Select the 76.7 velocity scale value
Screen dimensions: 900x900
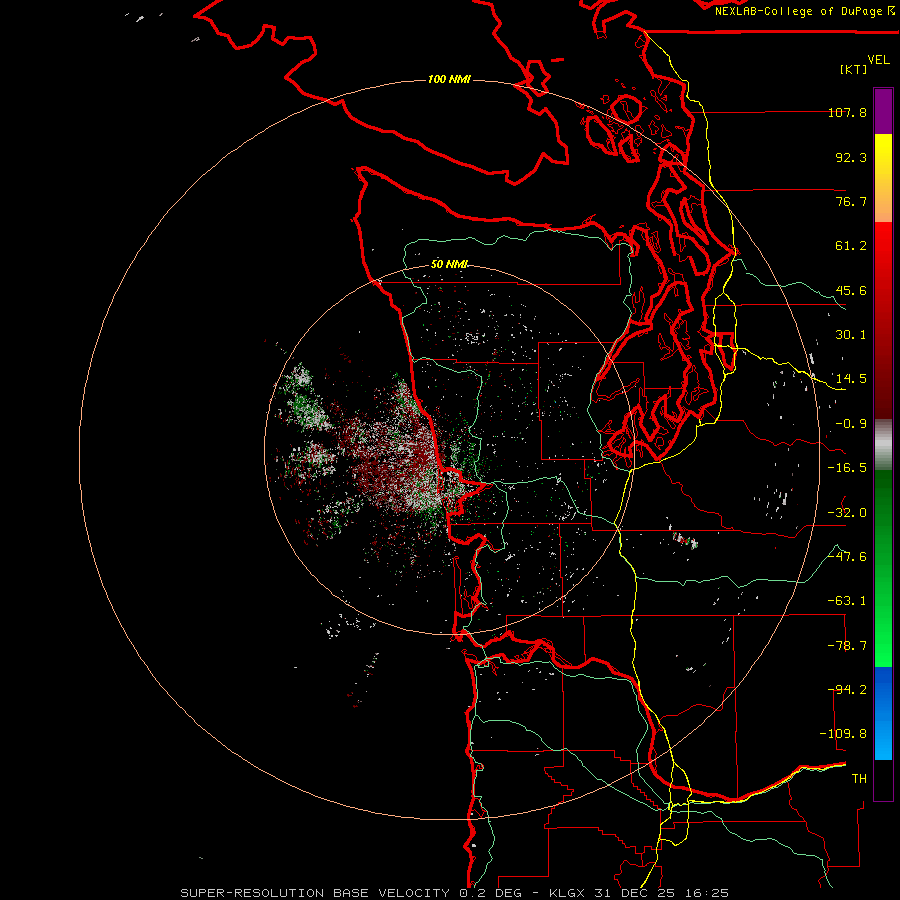coord(851,201)
